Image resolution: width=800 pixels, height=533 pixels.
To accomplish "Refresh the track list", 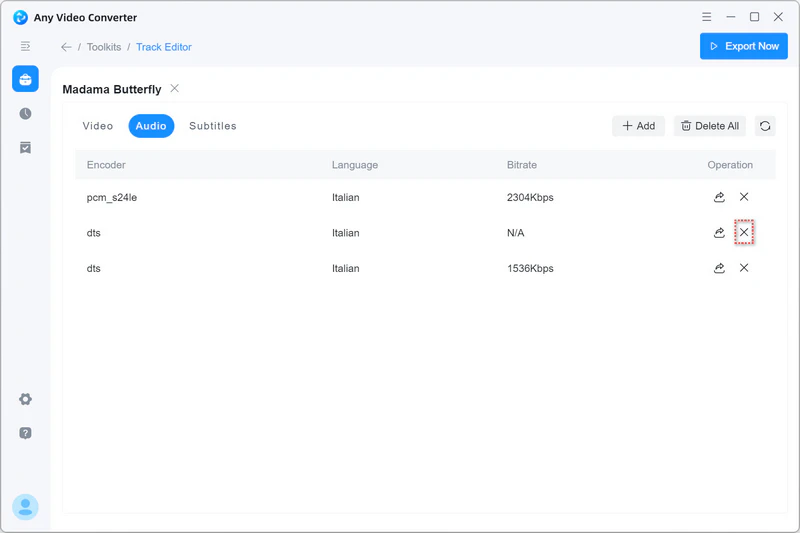I will click(x=765, y=126).
